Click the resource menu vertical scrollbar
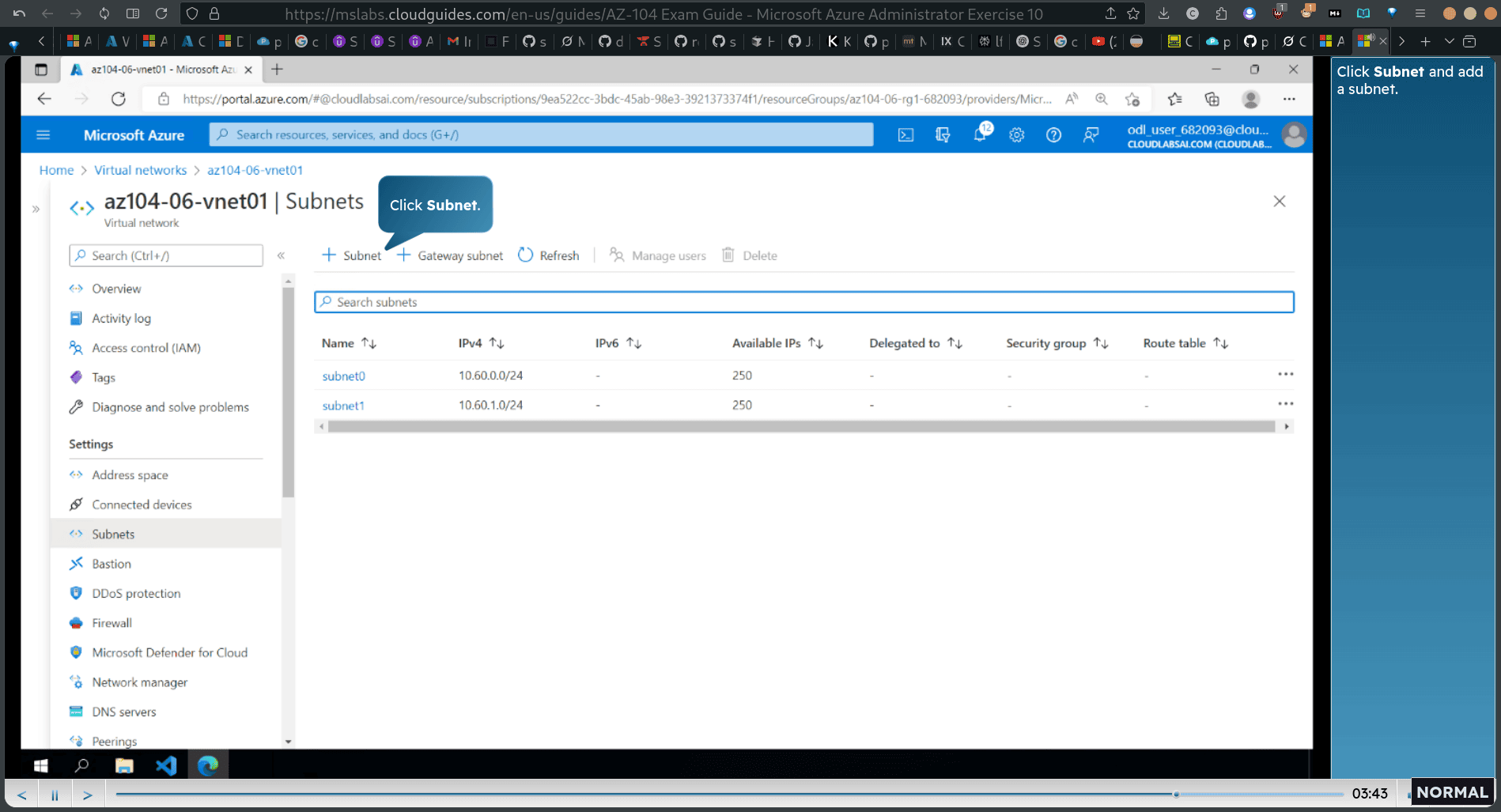Screen dimensions: 1501x812 click(x=288, y=392)
